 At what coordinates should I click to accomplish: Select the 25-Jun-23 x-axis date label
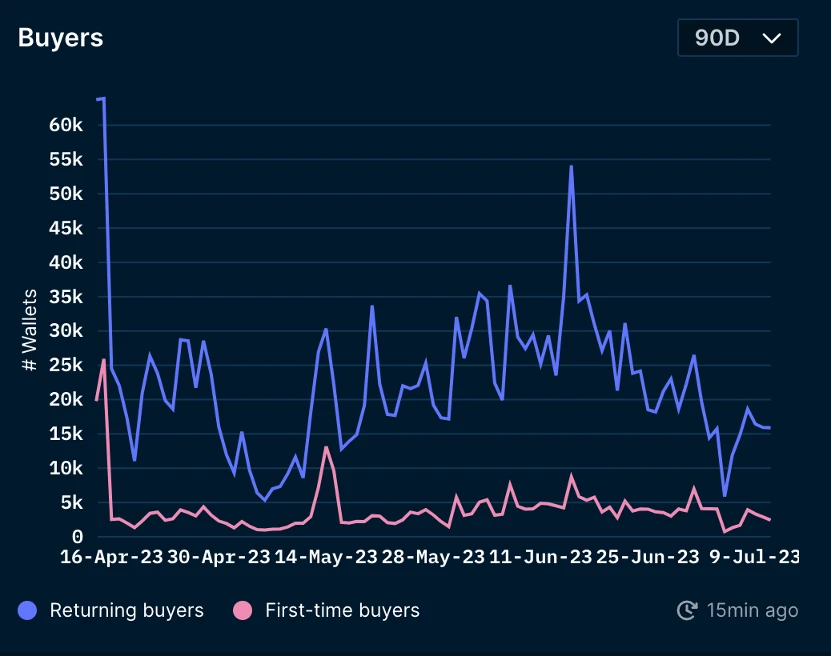point(647,557)
